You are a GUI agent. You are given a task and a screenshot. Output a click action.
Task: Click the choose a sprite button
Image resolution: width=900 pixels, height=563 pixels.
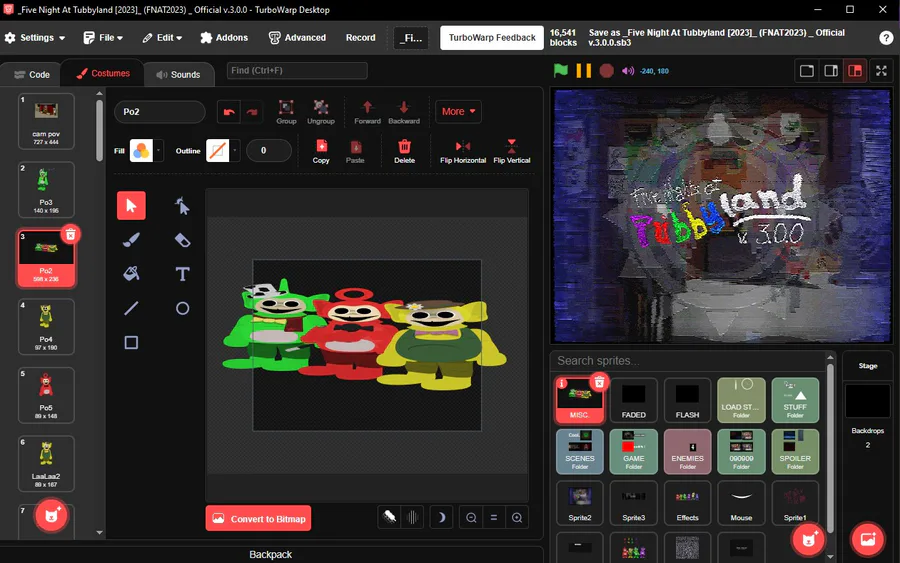(809, 539)
